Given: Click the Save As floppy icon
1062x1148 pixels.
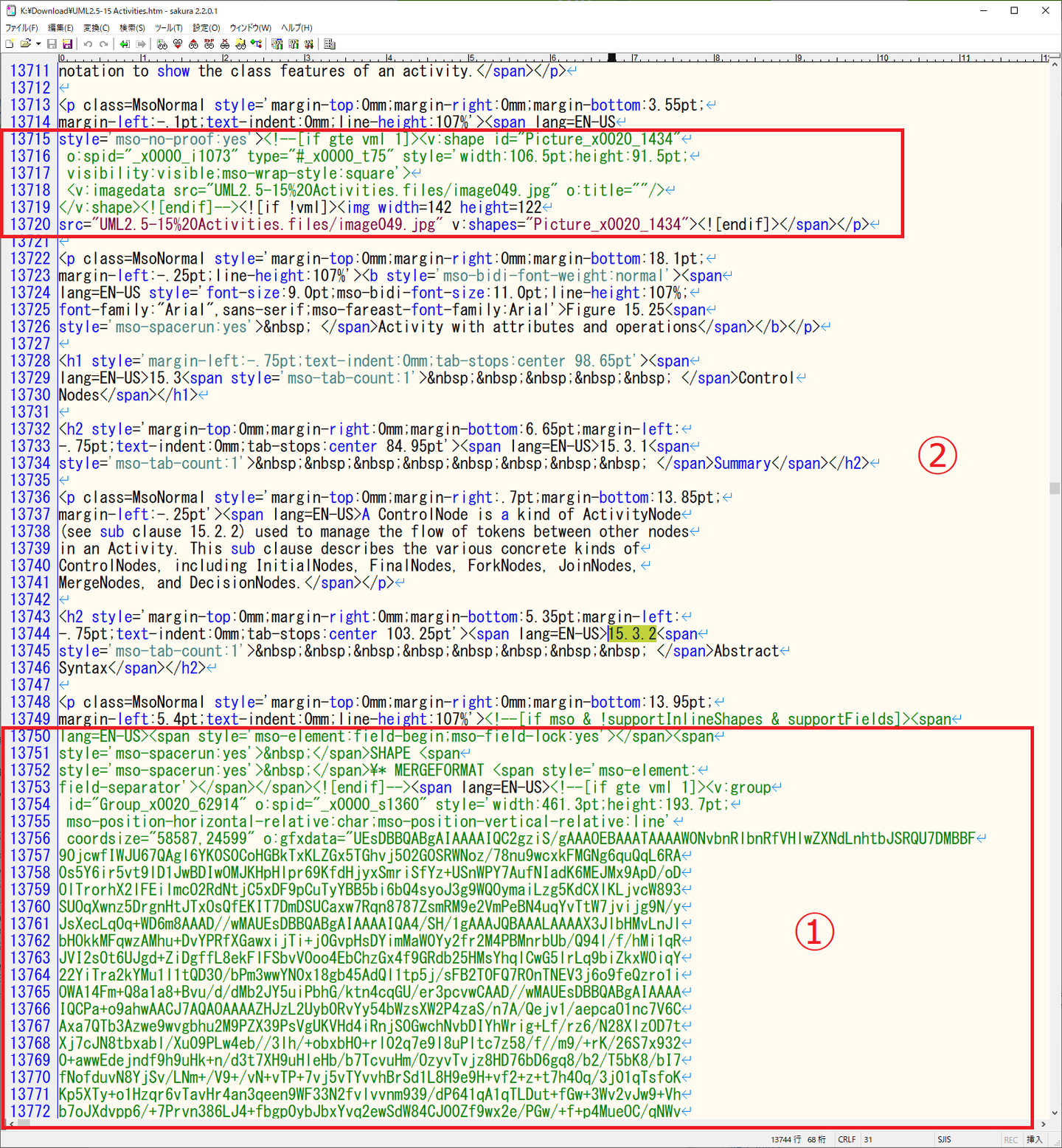Looking at the screenshot, I should (67, 44).
